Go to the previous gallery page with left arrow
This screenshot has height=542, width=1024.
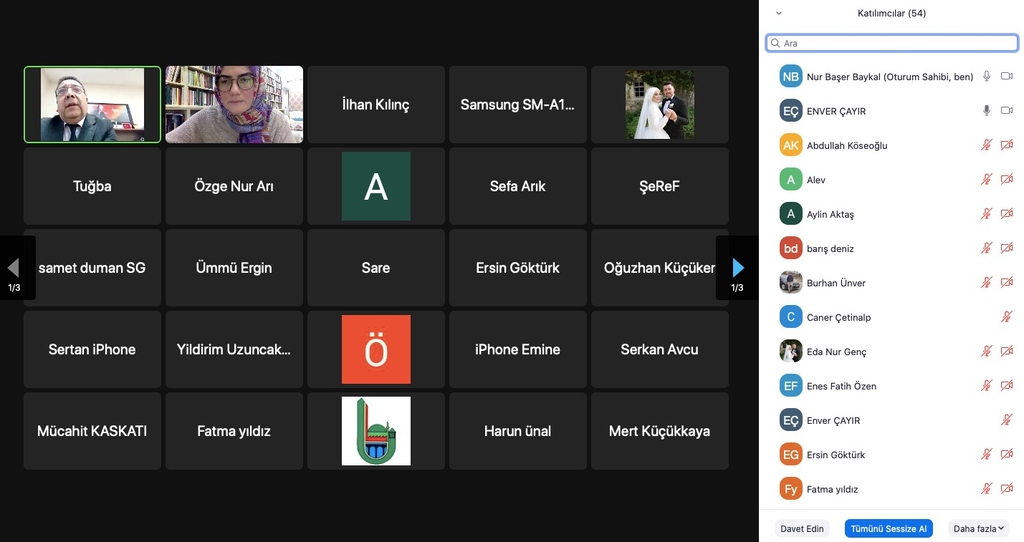[x=14, y=268]
